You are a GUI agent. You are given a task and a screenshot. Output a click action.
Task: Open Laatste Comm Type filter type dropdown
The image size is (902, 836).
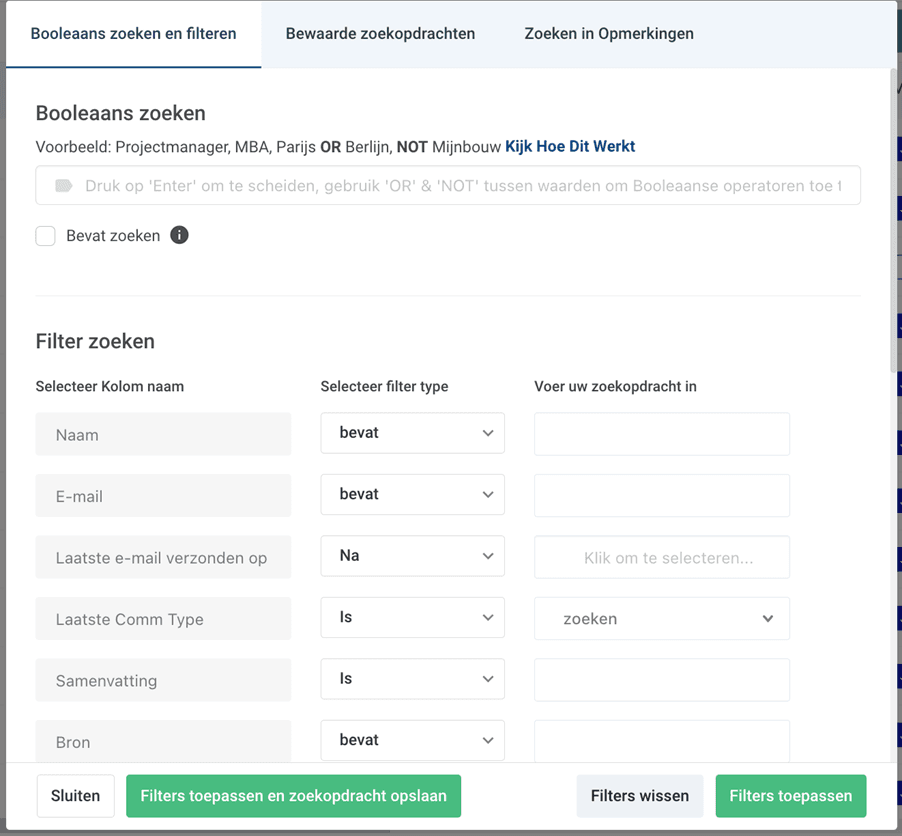[x=412, y=618]
